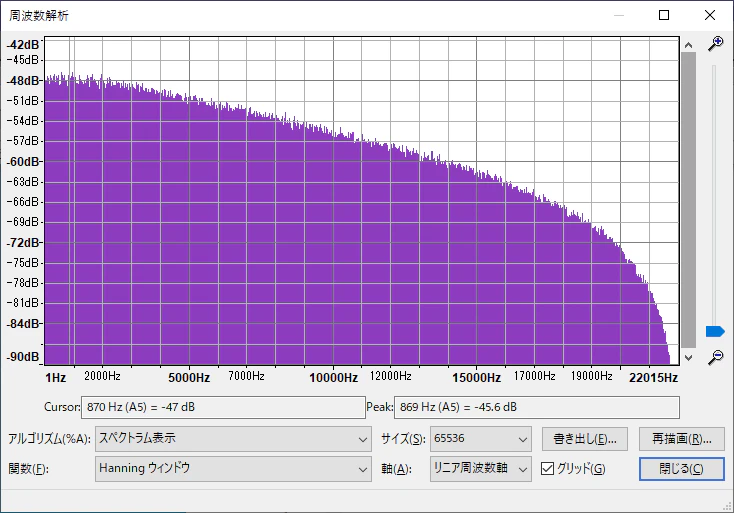Click the 17000Hz frequency axis label
734x513 pixels.
click(534, 376)
